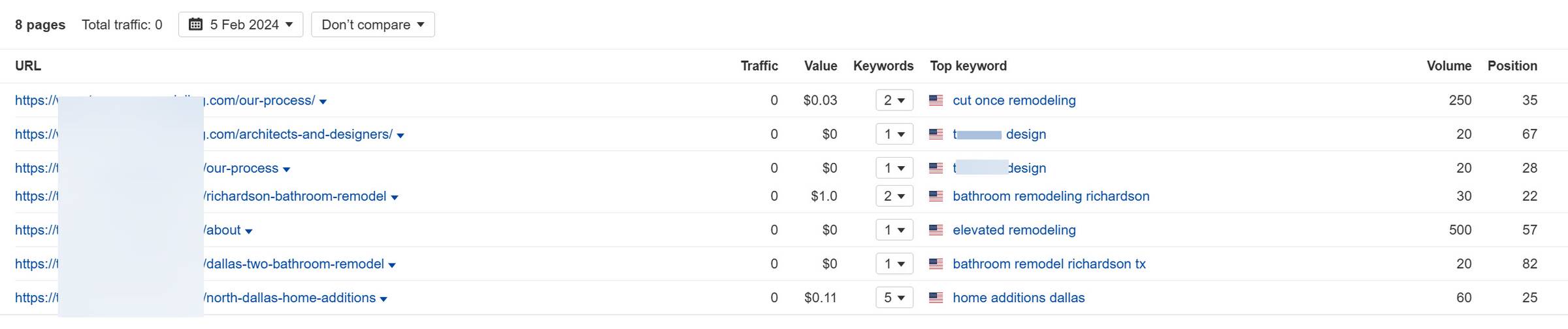Screen dimensions: 1568x329
Task: Open keywords dropdown showing 5
Action: [x=894, y=298]
